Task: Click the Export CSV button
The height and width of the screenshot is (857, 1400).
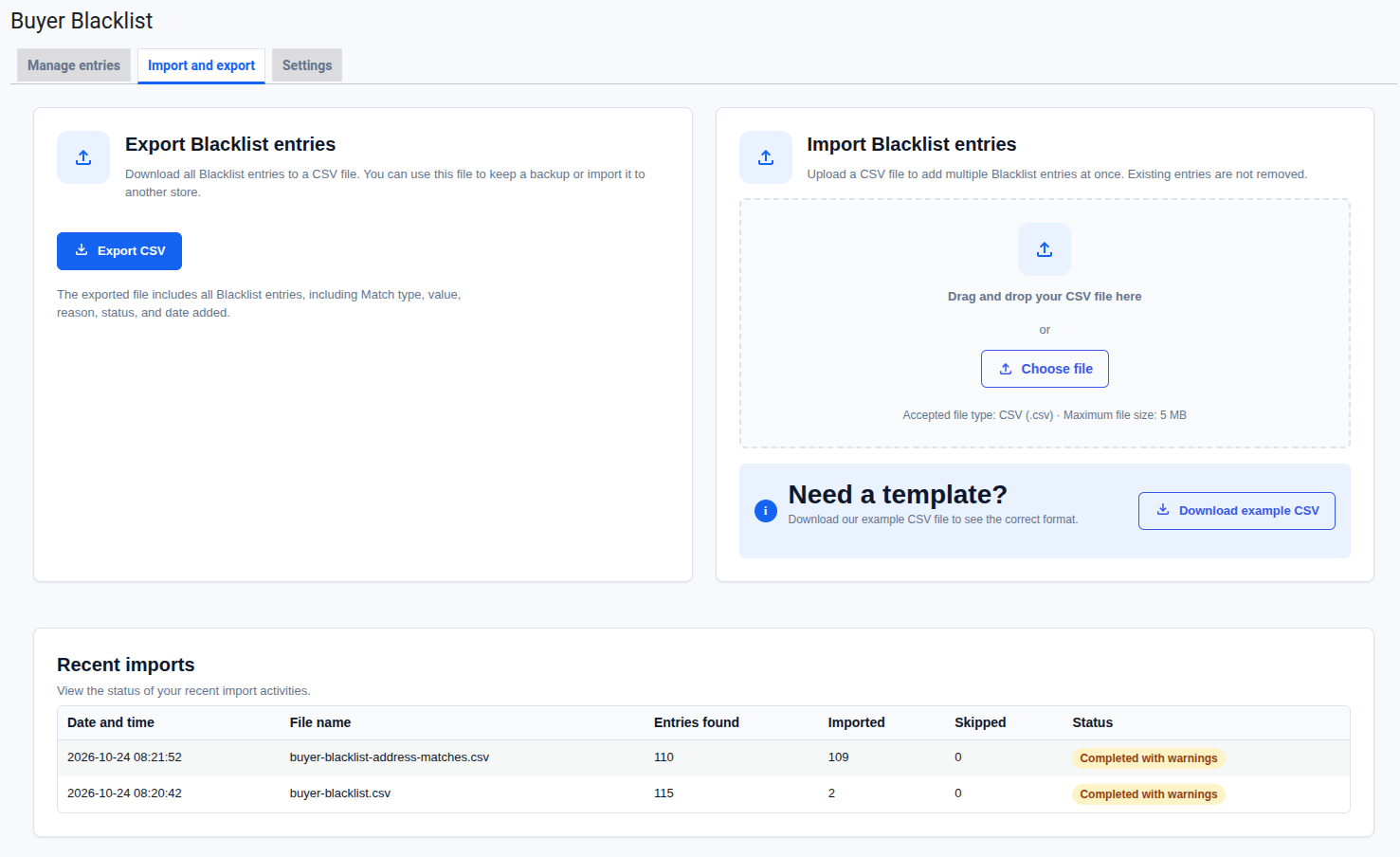Action: click(x=119, y=251)
